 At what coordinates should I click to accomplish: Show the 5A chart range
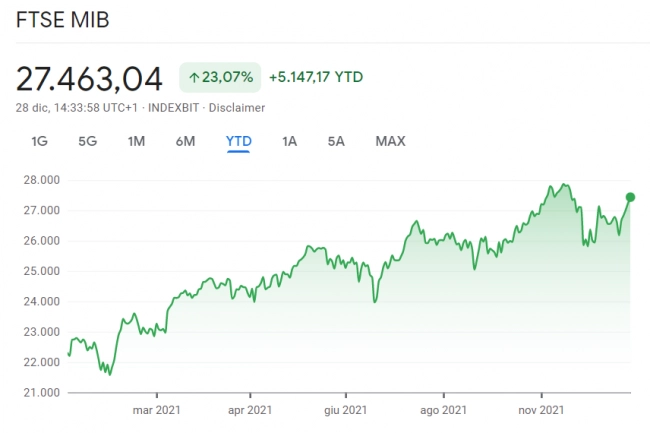(336, 141)
